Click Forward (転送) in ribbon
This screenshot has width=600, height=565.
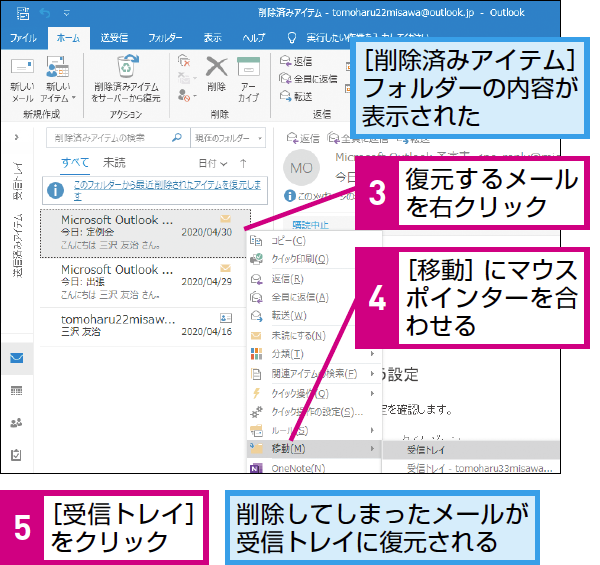[296, 96]
